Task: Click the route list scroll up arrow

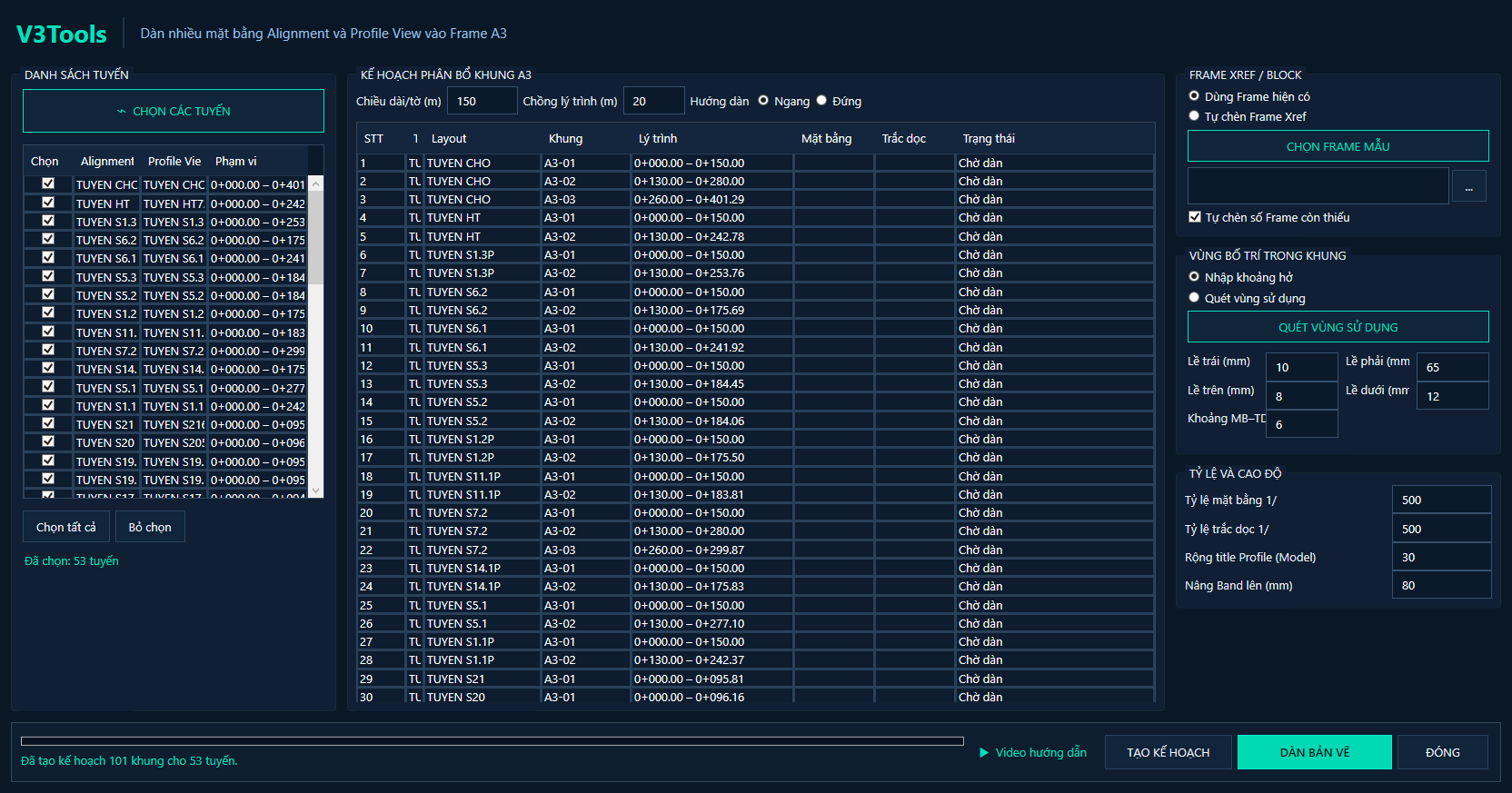Action: (316, 183)
